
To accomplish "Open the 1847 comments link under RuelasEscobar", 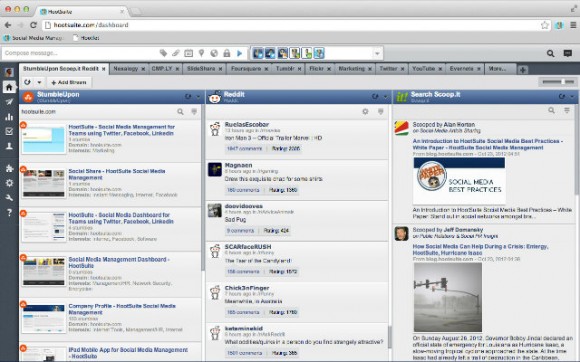I will (244, 149).
